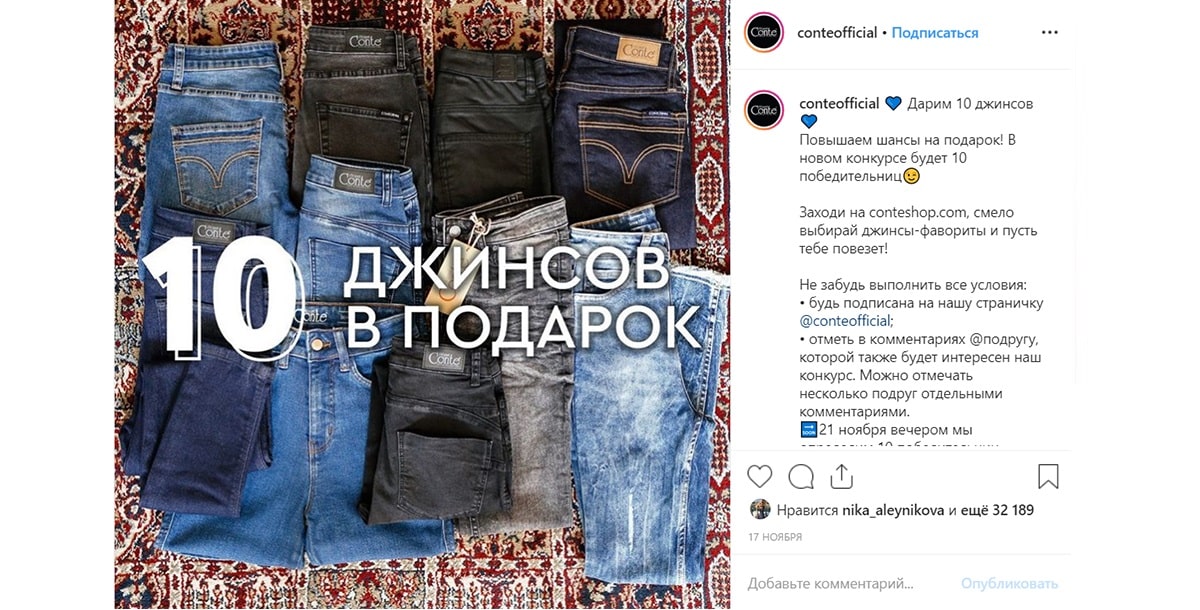Share the post using the share icon
1200x610 pixels.
[x=841, y=476]
